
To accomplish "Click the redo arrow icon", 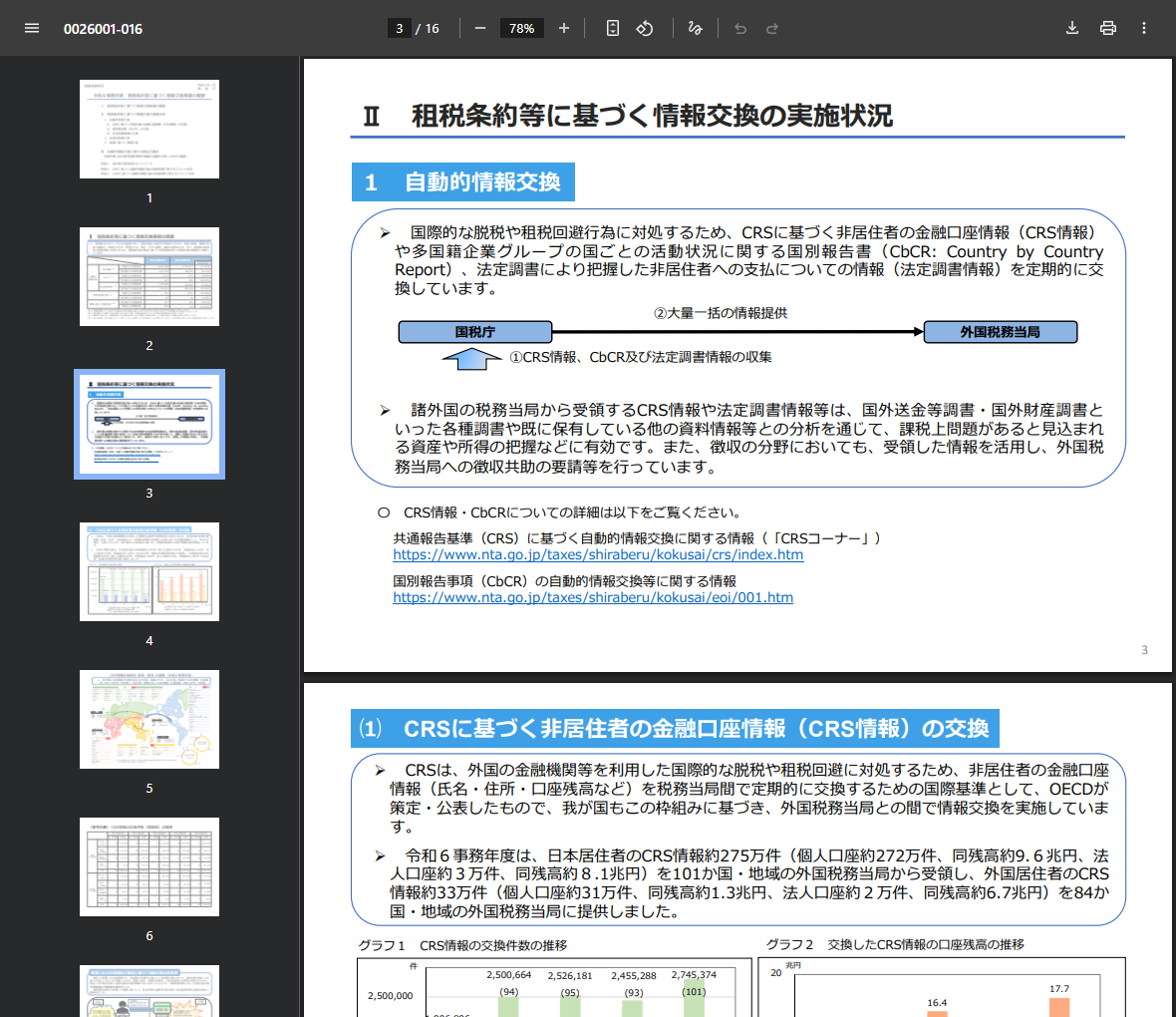I will 771,29.
